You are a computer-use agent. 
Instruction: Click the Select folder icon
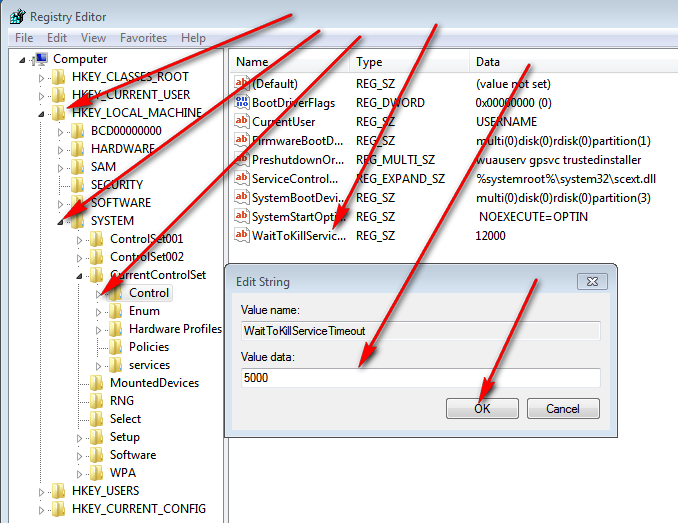point(96,419)
